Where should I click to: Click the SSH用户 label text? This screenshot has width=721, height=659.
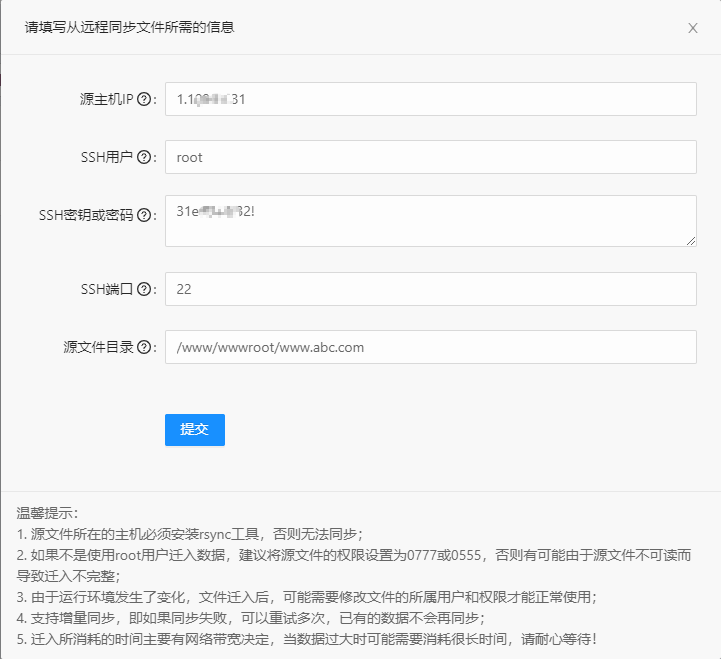pos(106,157)
